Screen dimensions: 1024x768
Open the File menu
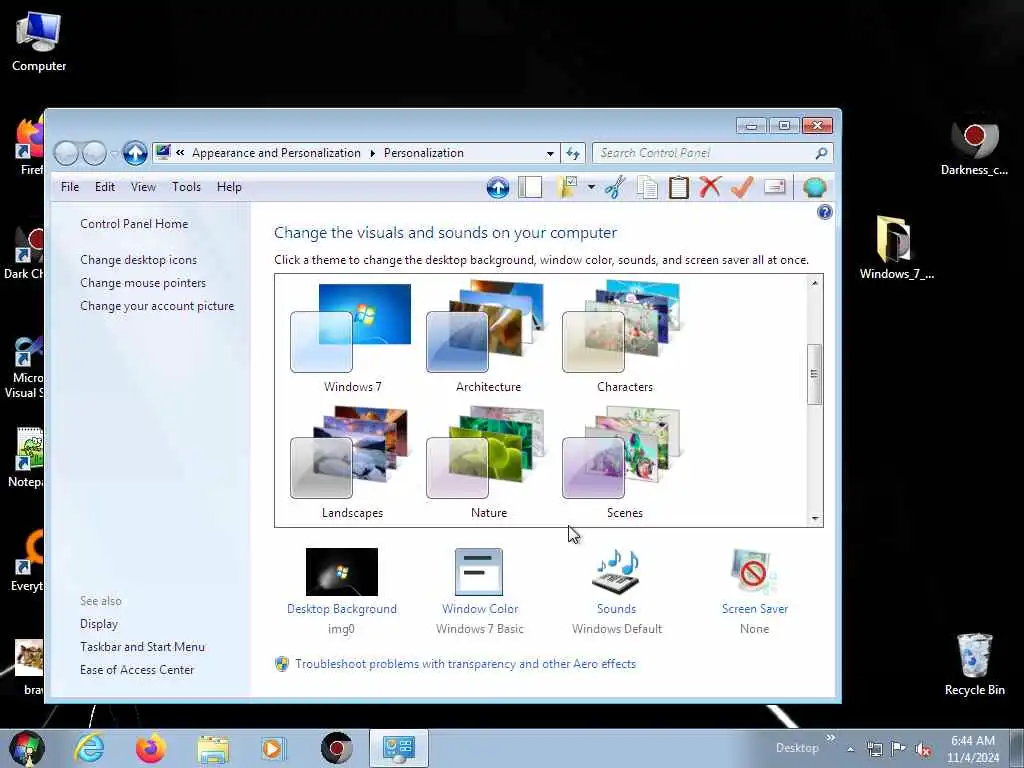(70, 187)
